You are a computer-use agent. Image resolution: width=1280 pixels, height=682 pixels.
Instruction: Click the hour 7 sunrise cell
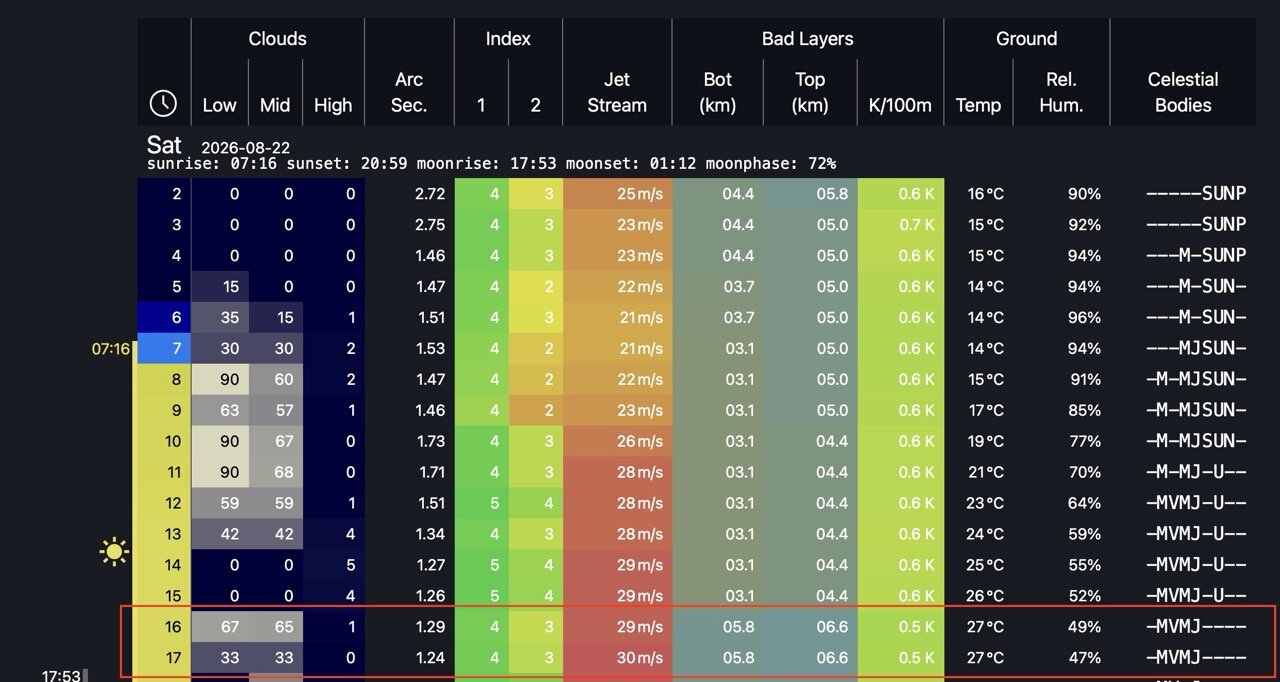164,348
